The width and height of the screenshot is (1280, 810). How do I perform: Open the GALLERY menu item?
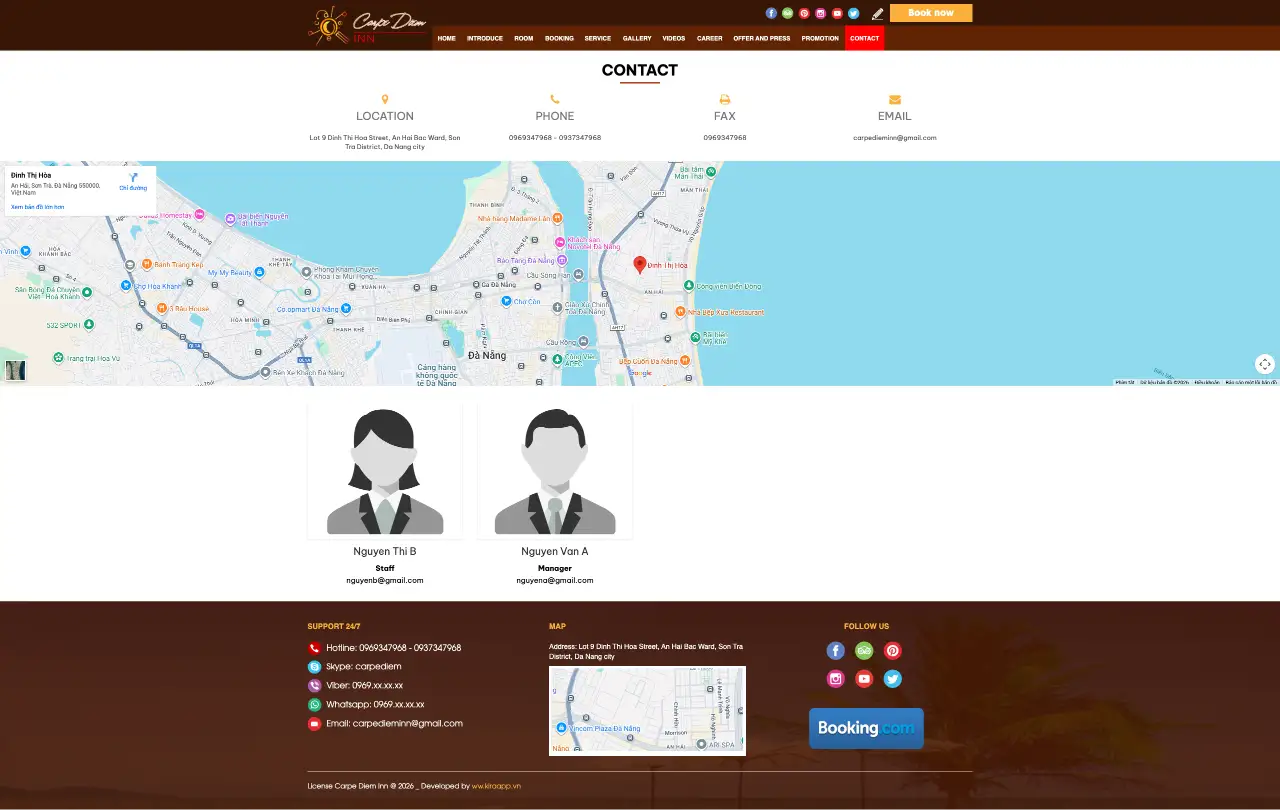[637, 38]
